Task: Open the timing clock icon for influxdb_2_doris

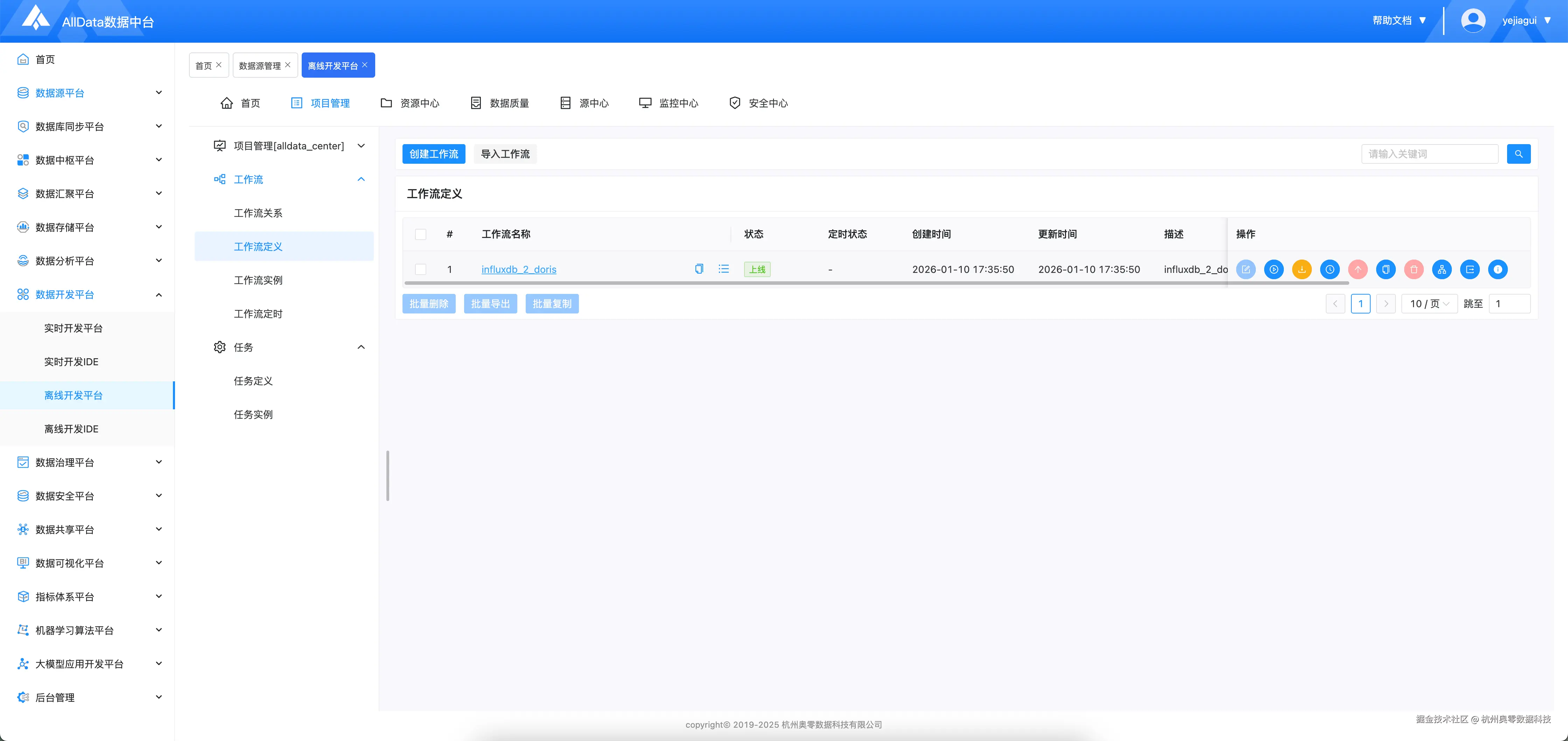Action: coord(1329,269)
